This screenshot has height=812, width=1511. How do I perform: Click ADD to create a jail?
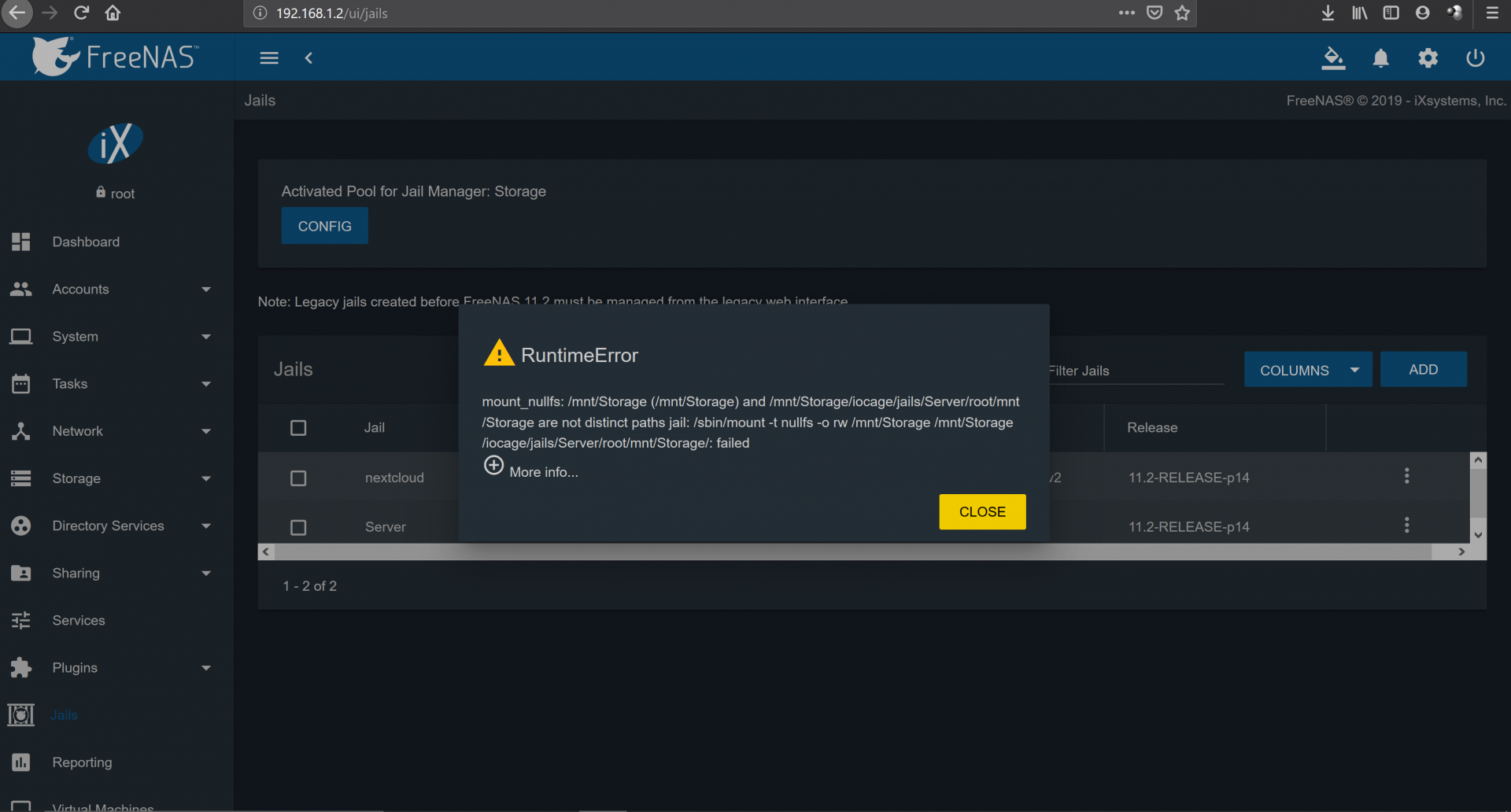[1423, 369]
